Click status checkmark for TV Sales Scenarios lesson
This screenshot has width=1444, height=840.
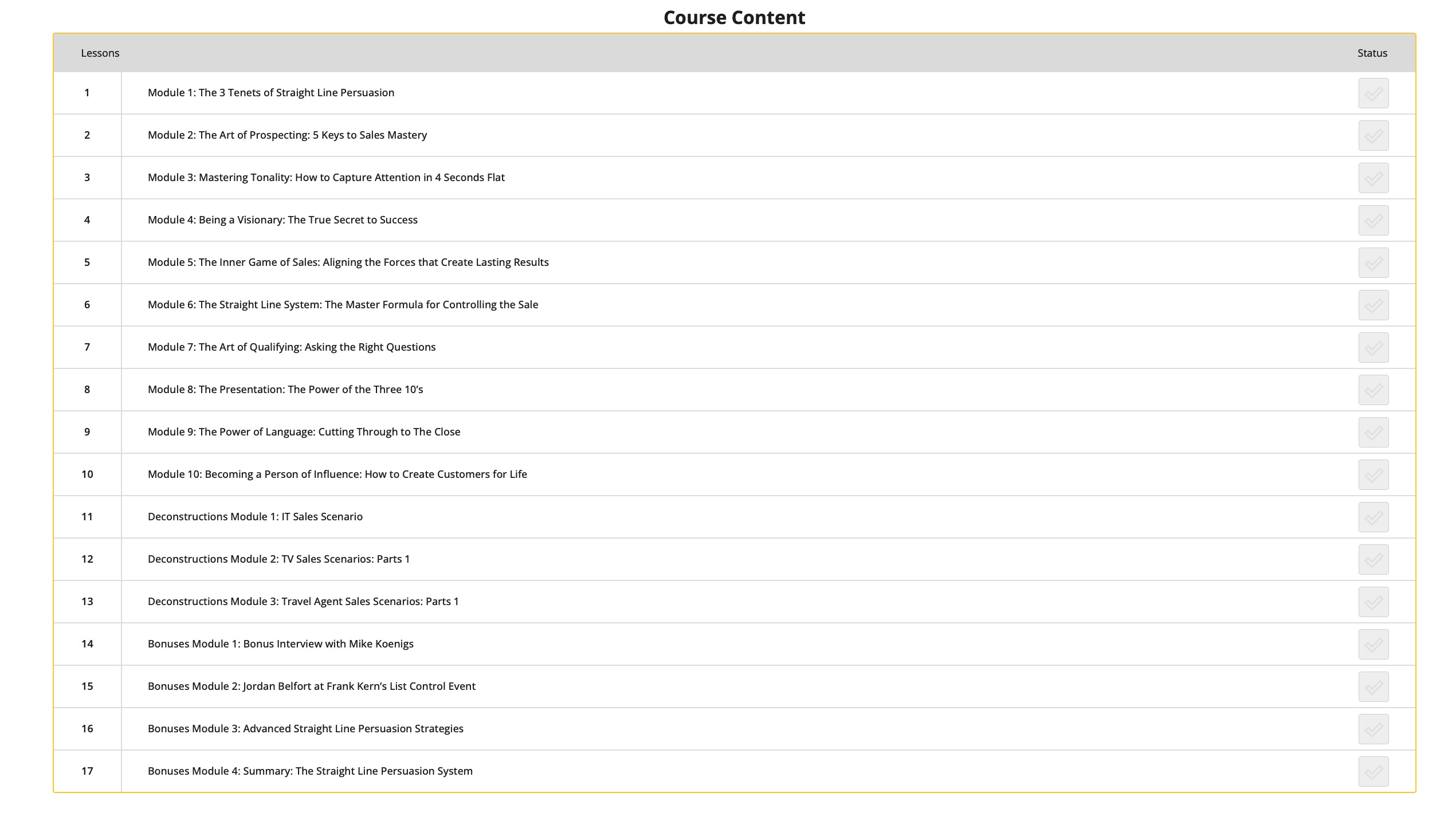pyautogui.click(x=1374, y=559)
